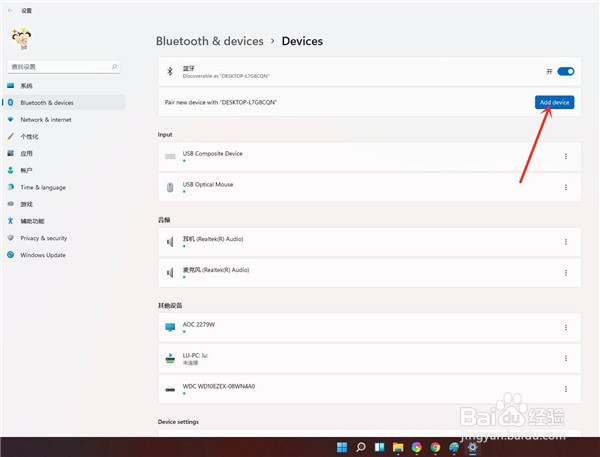Open more options for AOC 2279W

(566, 327)
